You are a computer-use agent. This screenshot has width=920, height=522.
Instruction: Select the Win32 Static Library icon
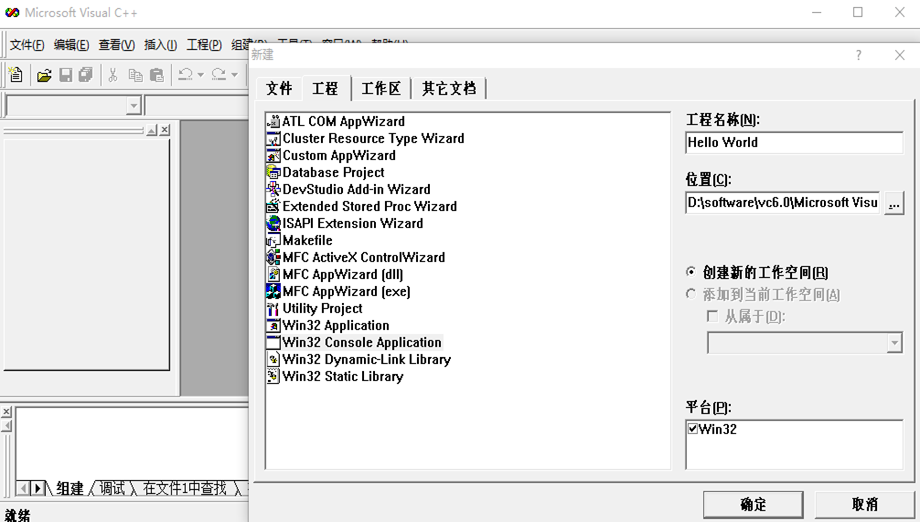pos(273,377)
